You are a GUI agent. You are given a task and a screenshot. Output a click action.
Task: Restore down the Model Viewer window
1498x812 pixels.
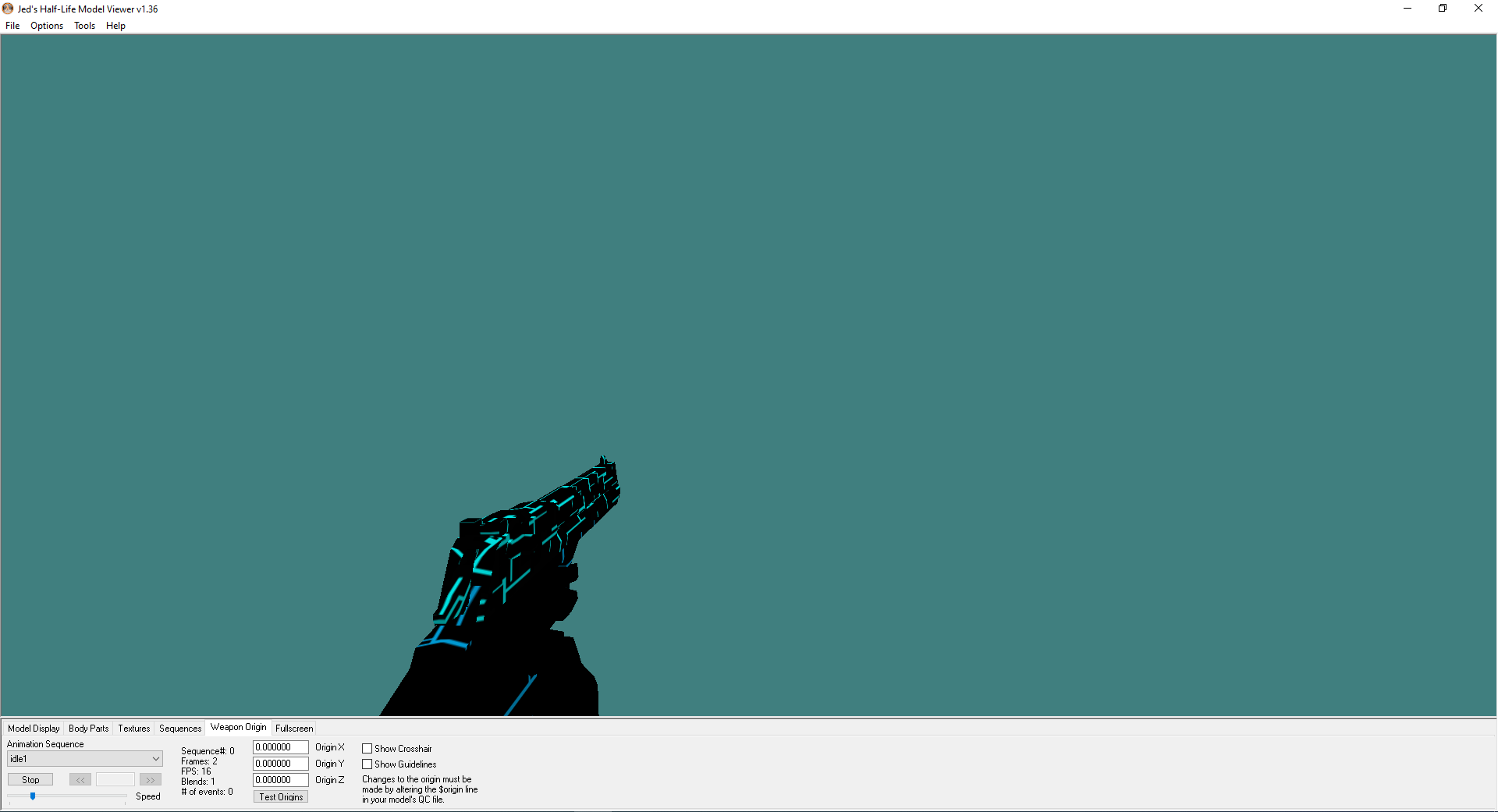pos(1443,9)
